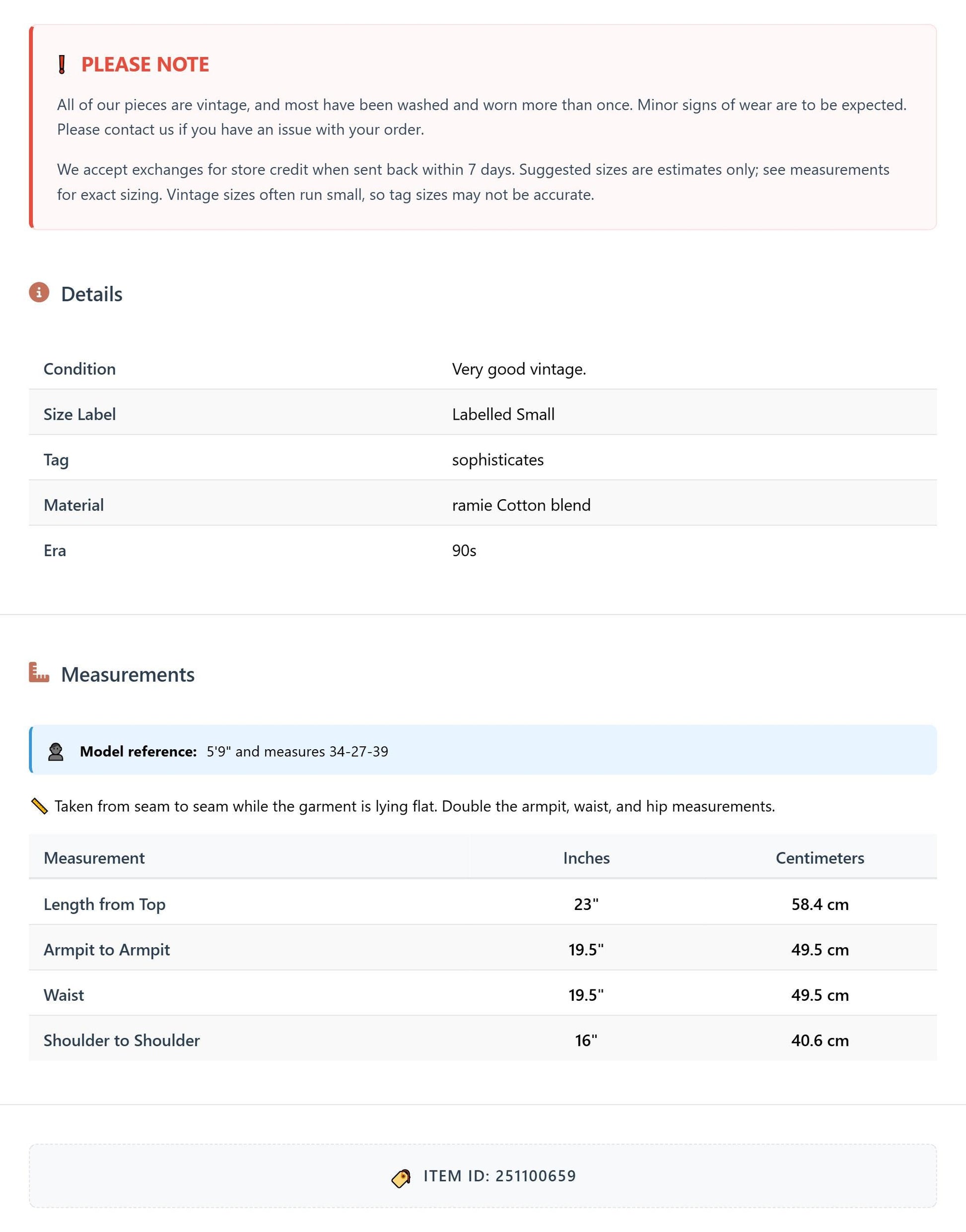Click the Model reference label text
The height and width of the screenshot is (1232, 966).
[138, 751]
